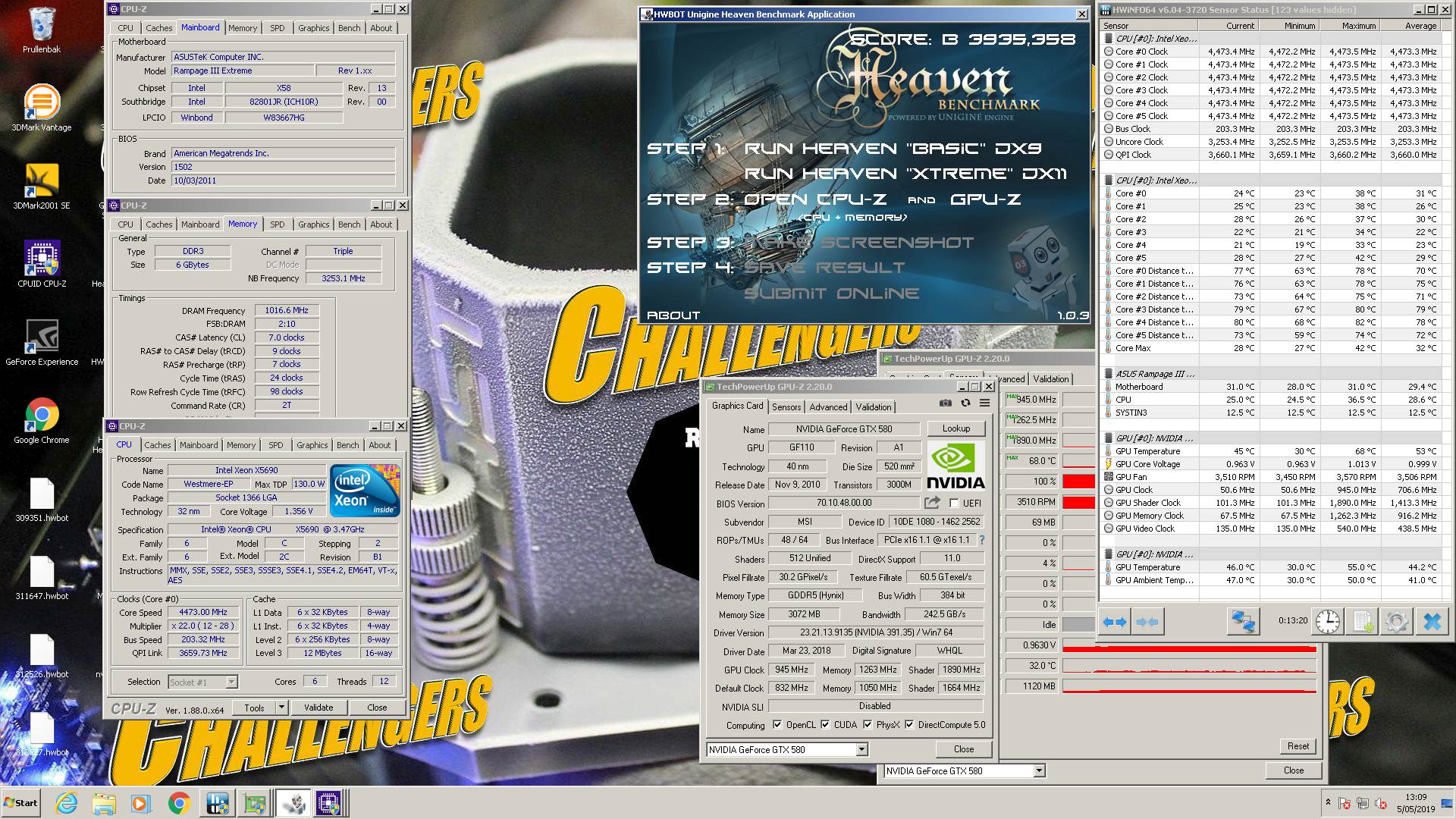Click the taskbar clock showing 13:09
This screenshot has width=1456, height=819.
pyautogui.click(x=1415, y=797)
